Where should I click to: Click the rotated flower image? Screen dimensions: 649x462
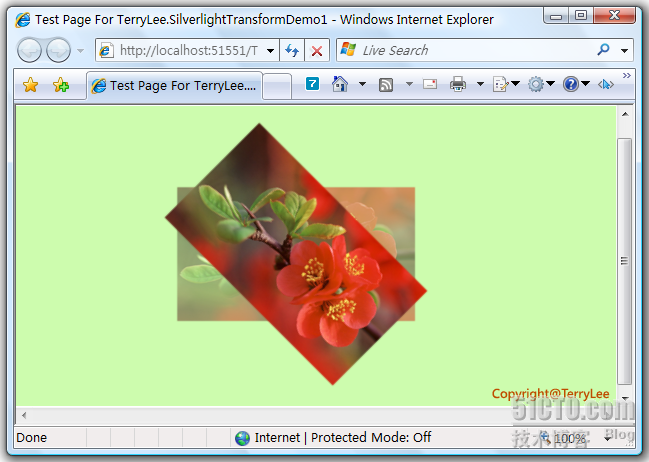click(296, 254)
